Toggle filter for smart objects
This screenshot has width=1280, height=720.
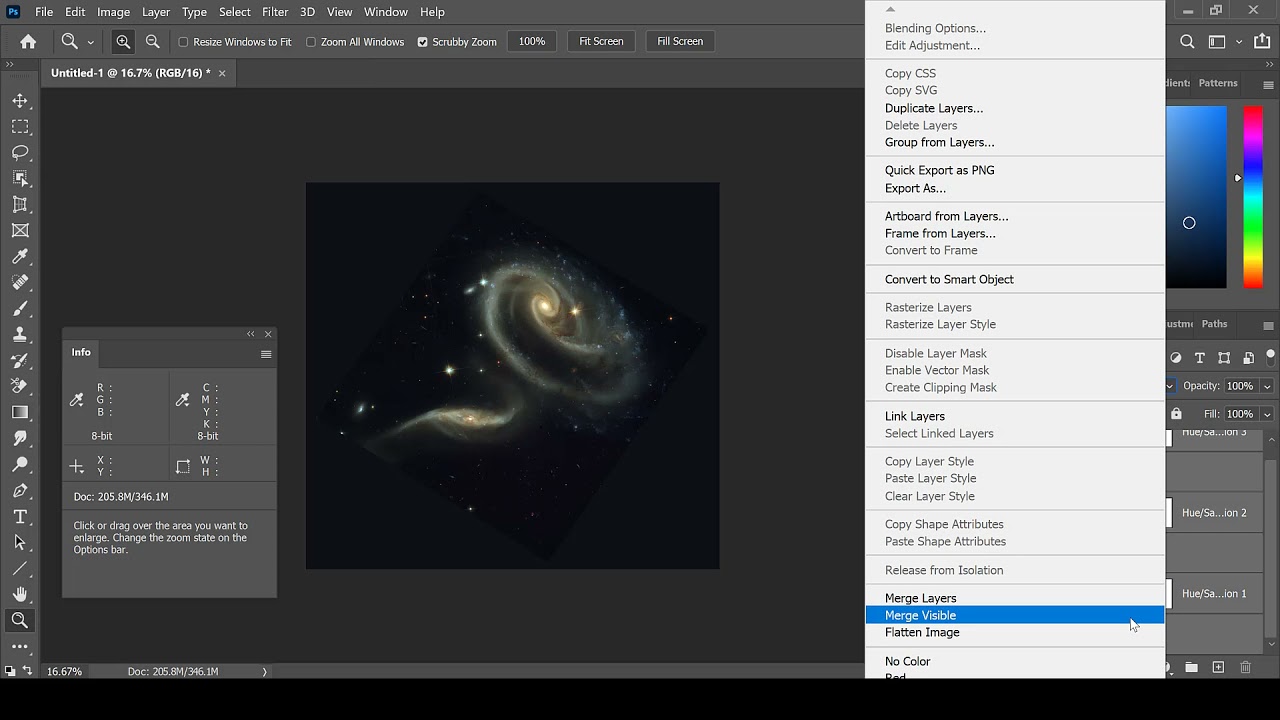tap(1248, 357)
